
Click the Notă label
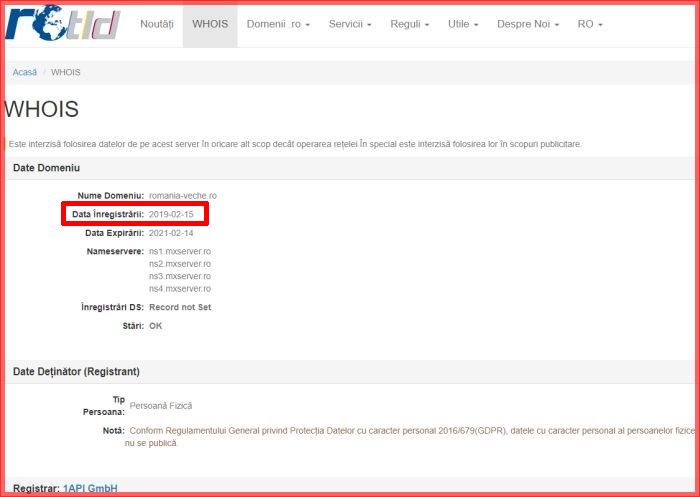tap(114, 431)
